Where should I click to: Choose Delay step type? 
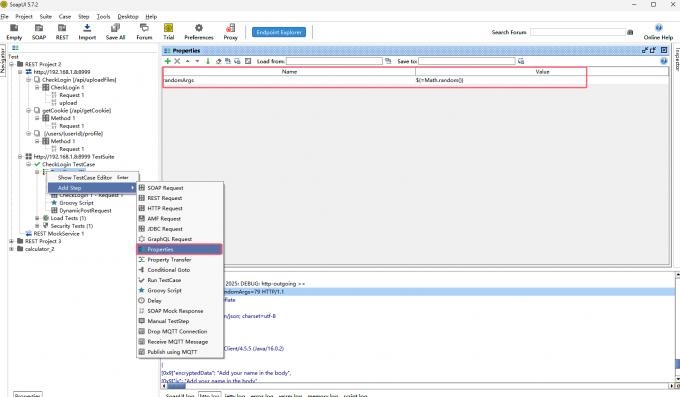pyautogui.click(x=180, y=301)
